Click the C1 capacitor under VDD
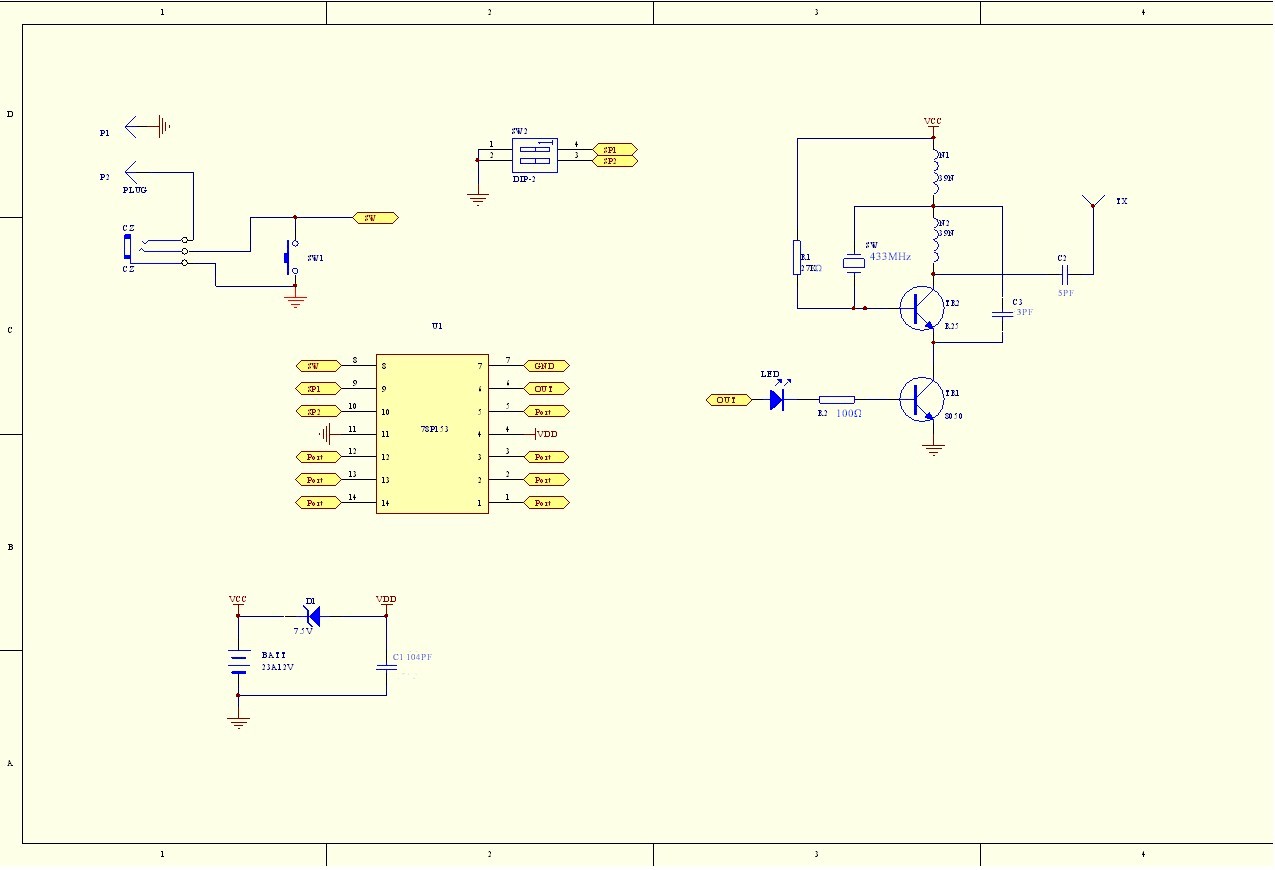The image size is (1275, 870). [x=386, y=666]
